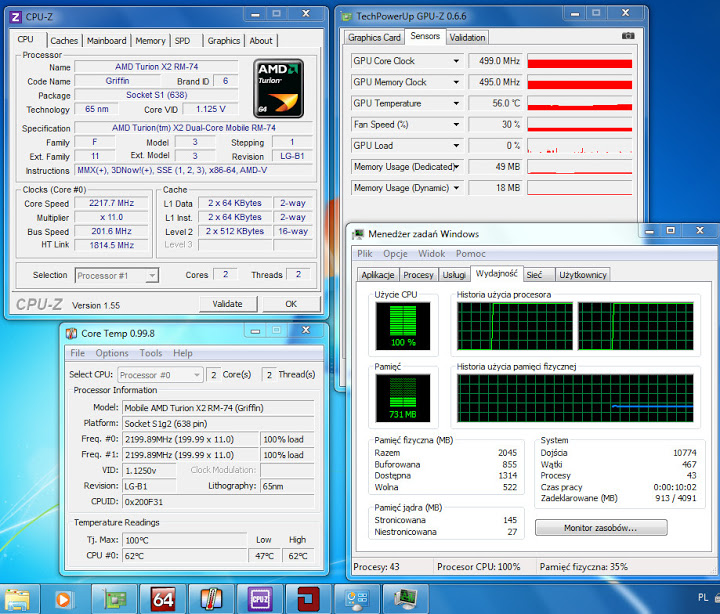Open Task Manager Widok menu
The image size is (720, 614).
[x=432, y=253]
